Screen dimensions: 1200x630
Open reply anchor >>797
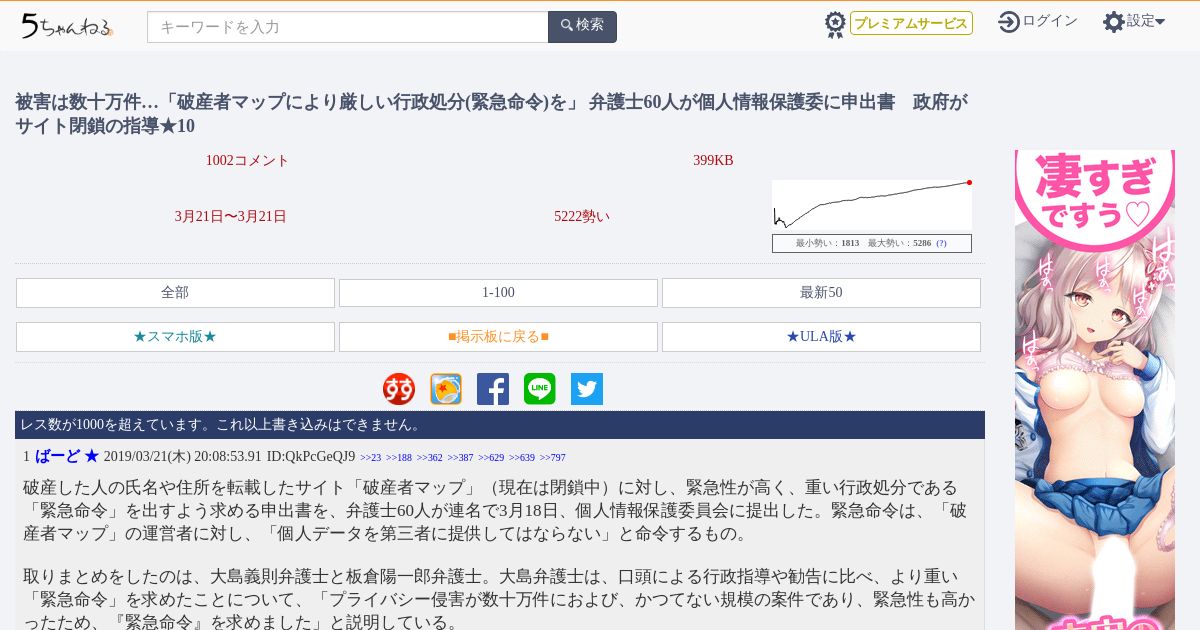(552, 458)
